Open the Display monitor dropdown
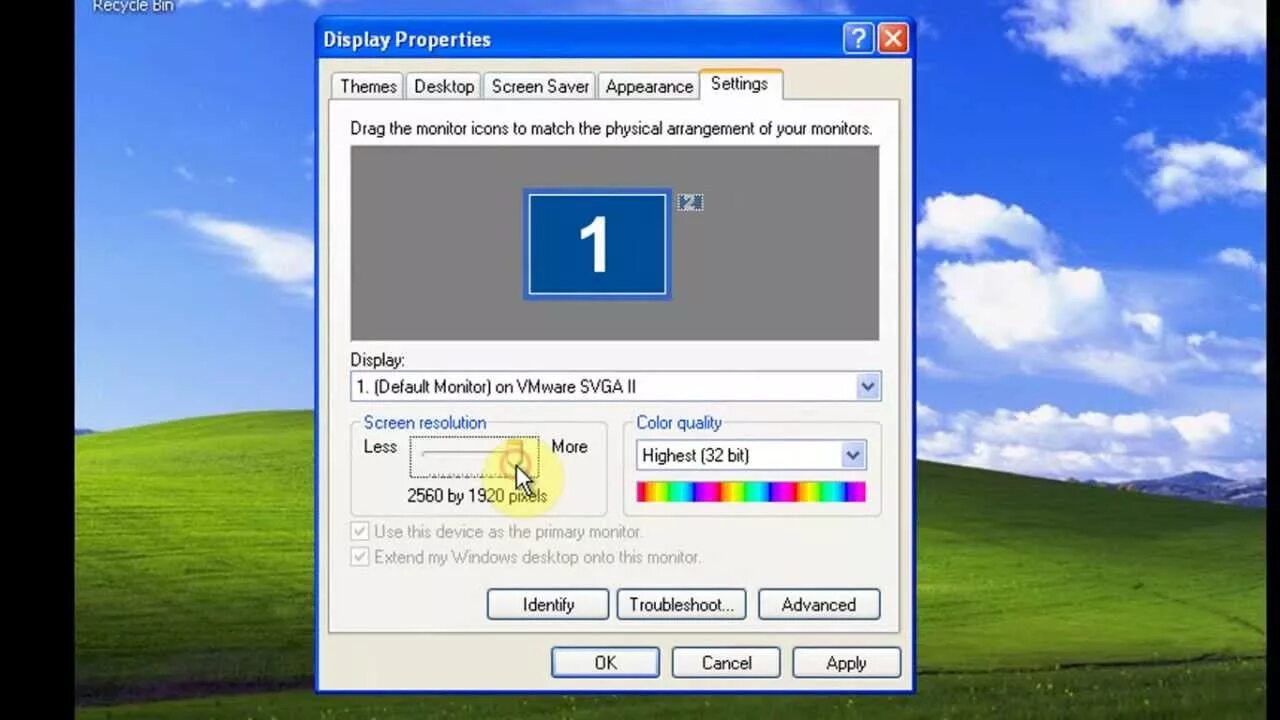1280x720 pixels. coord(615,386)
